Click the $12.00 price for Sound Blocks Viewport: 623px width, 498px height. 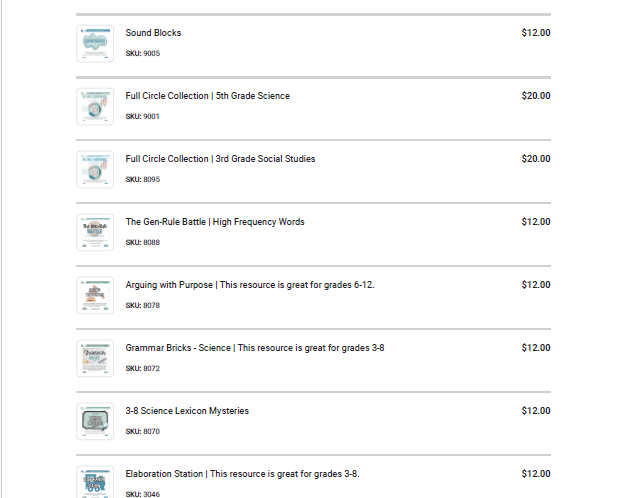tap(535, 33)
